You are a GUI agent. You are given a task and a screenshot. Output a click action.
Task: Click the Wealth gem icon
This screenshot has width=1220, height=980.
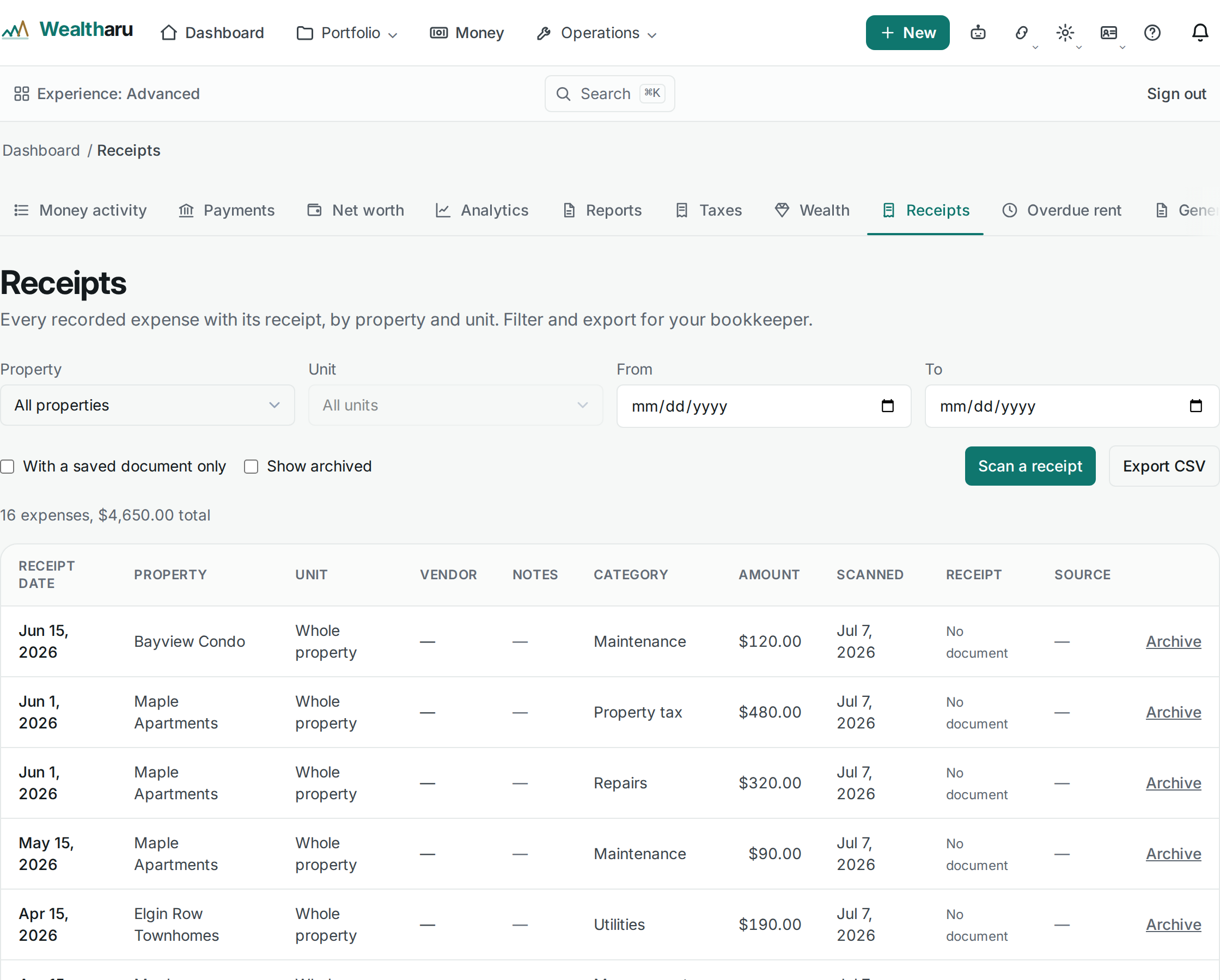782,211
